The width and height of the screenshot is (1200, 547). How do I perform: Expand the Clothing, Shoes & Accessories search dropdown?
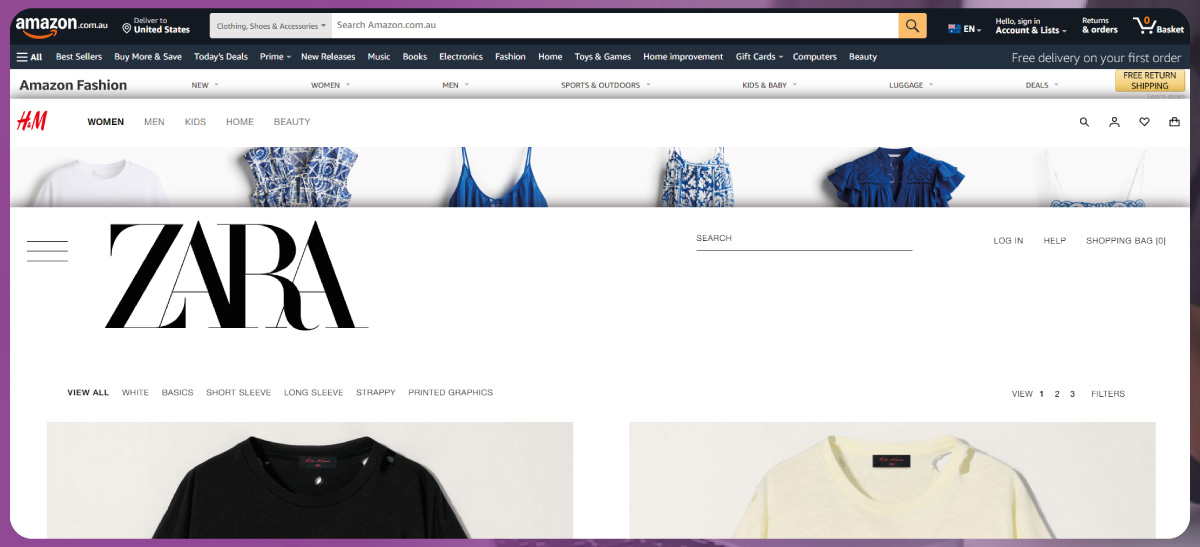269,26
